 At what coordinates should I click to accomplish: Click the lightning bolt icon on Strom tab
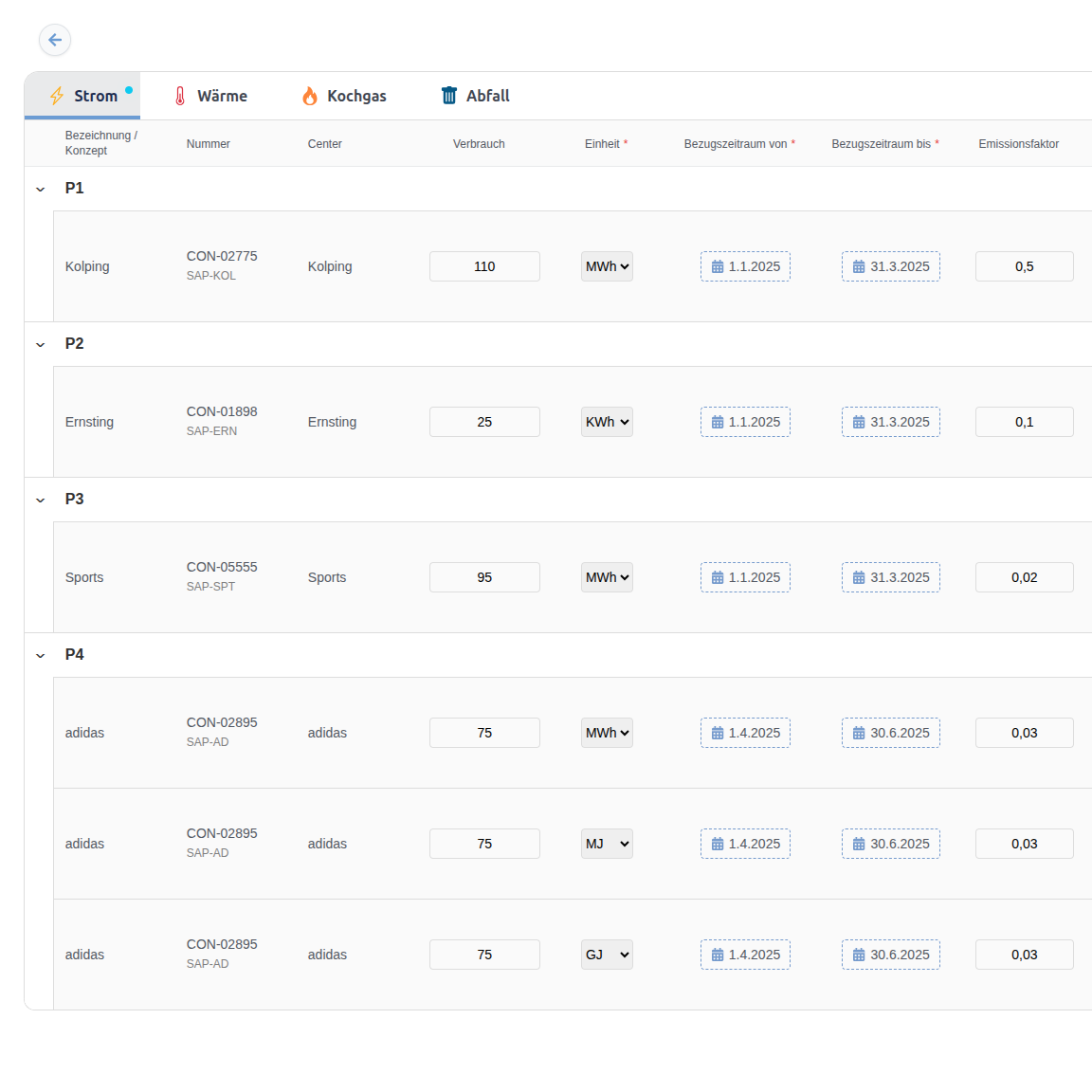click(57, 95)
